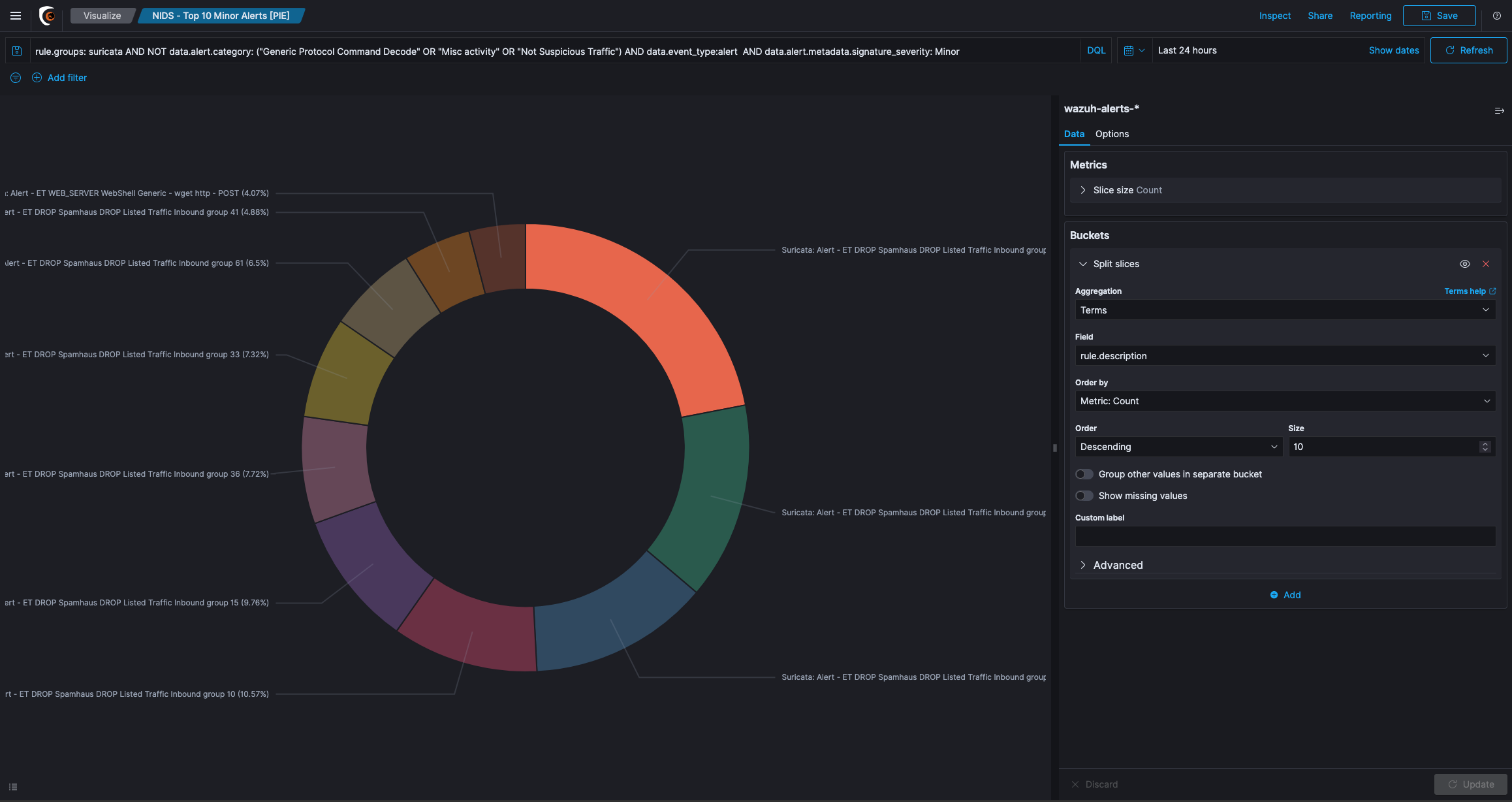Screen dimensions: 1512x802
Task: Expand the Slice size Count metric
Action: (x=1127, y=190)
